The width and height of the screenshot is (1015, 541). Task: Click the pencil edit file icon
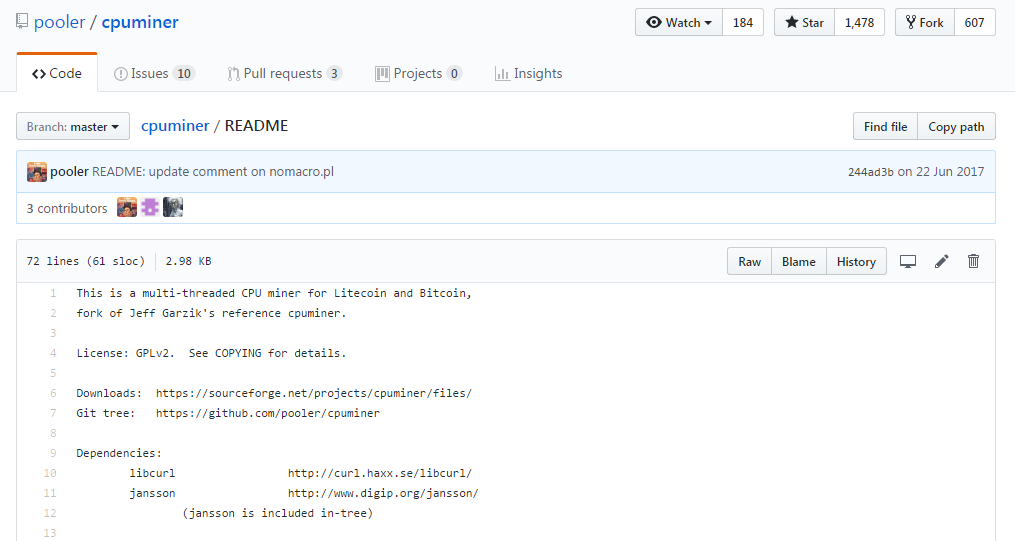tap(941, 262)
